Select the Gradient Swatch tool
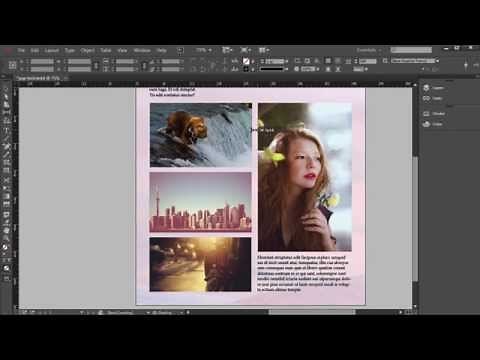Image resolution: width=480 pixels, height=360 pixels. coord(6,196)
